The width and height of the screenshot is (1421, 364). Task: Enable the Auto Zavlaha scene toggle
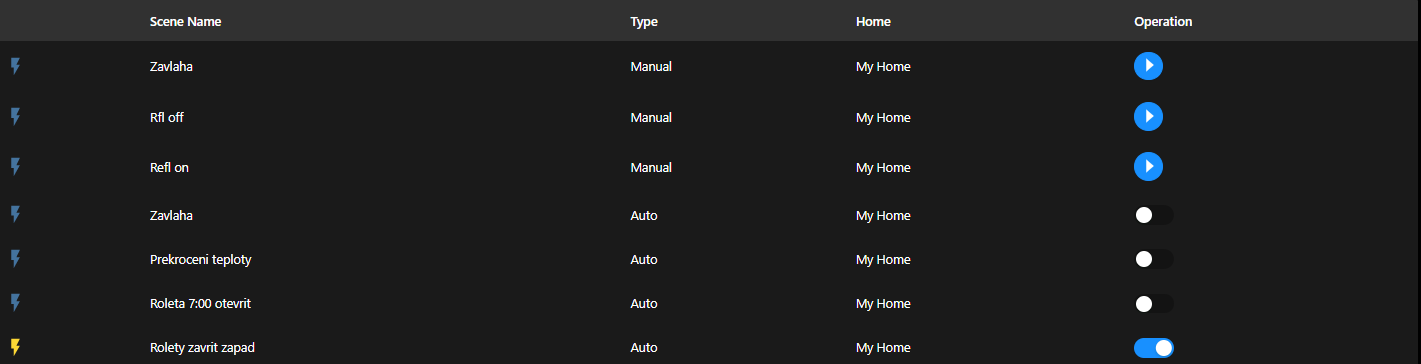point(1154,215)
